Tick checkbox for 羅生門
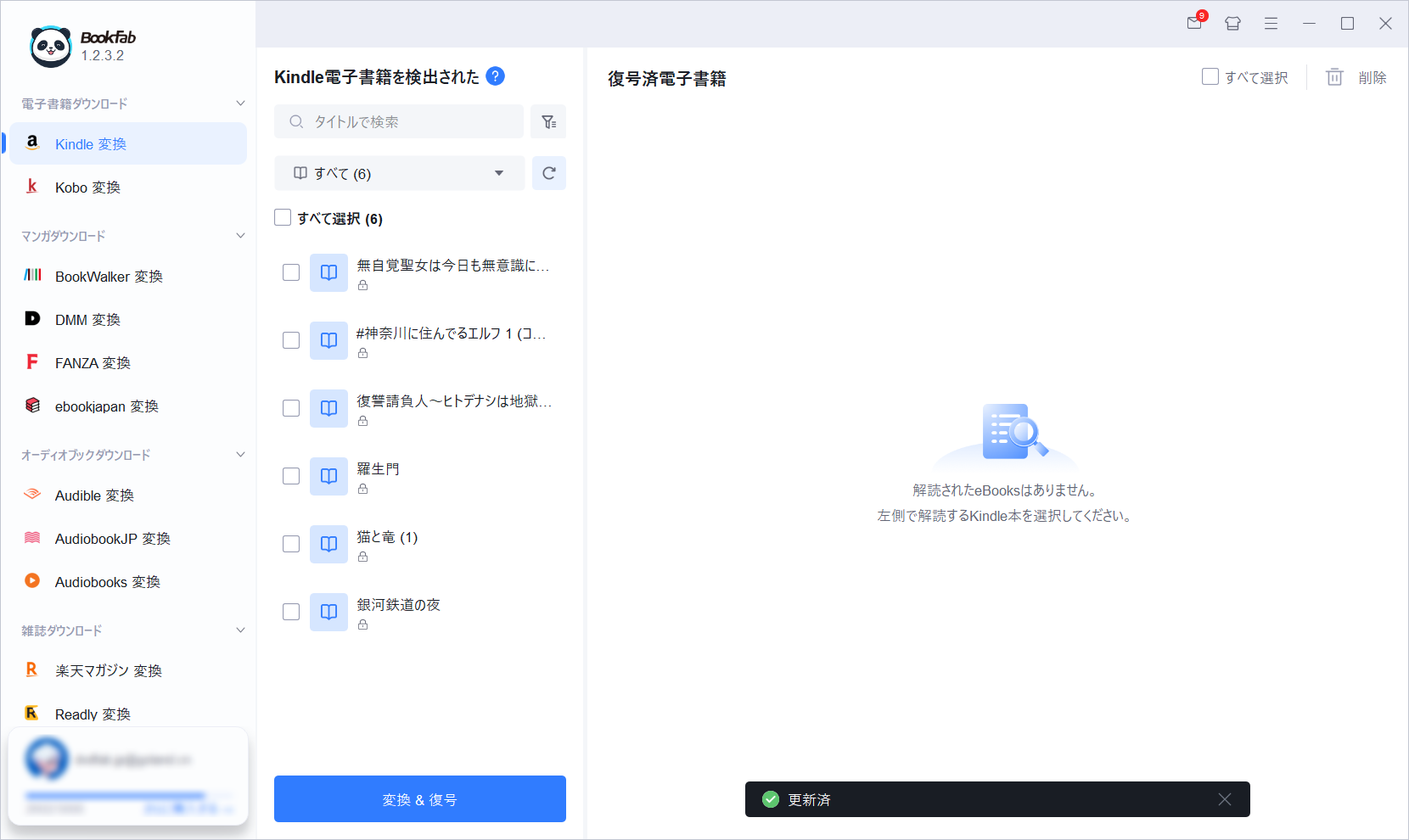Viewport: 1409px width, 840px height. pos(291,476)
